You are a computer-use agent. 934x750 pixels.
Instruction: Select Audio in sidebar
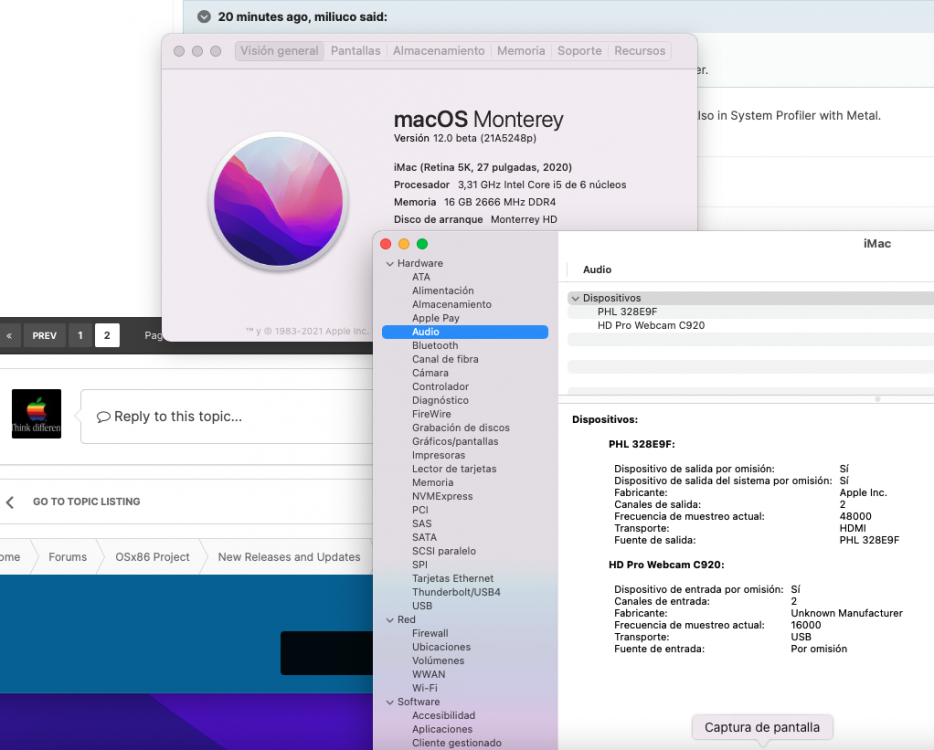click(x=465, y=332)
